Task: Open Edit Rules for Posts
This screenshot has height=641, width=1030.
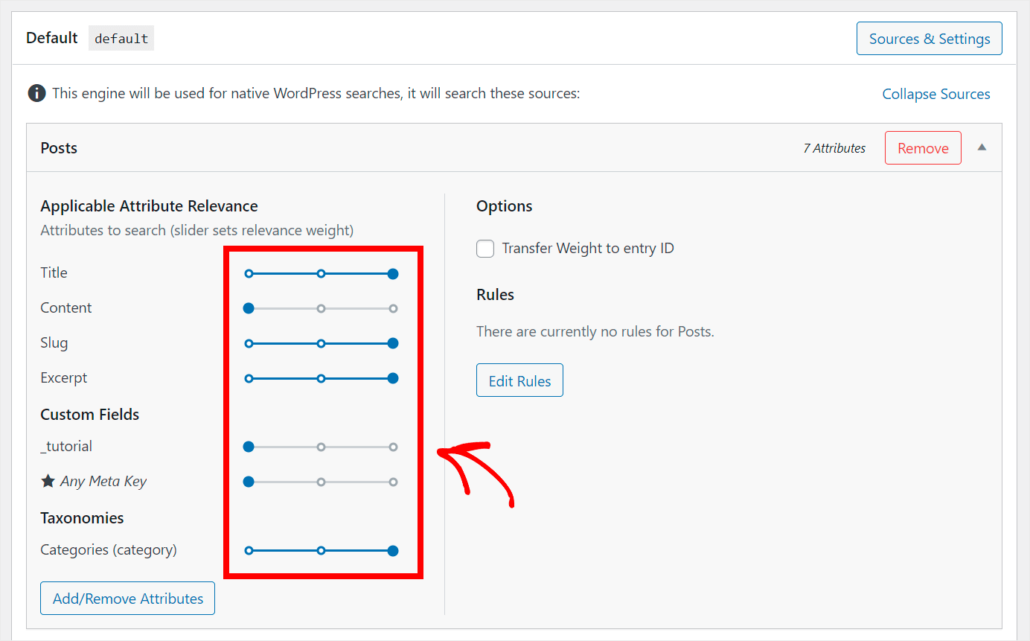Action: 519,380
